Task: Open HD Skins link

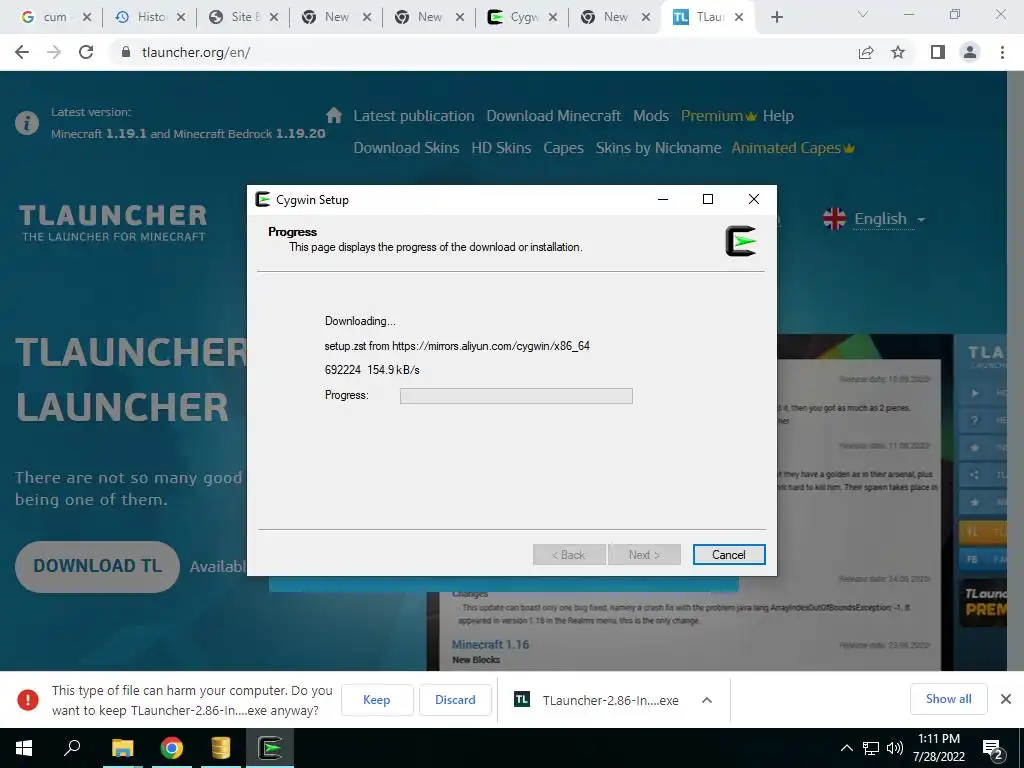Action: [x=501, y=148]
